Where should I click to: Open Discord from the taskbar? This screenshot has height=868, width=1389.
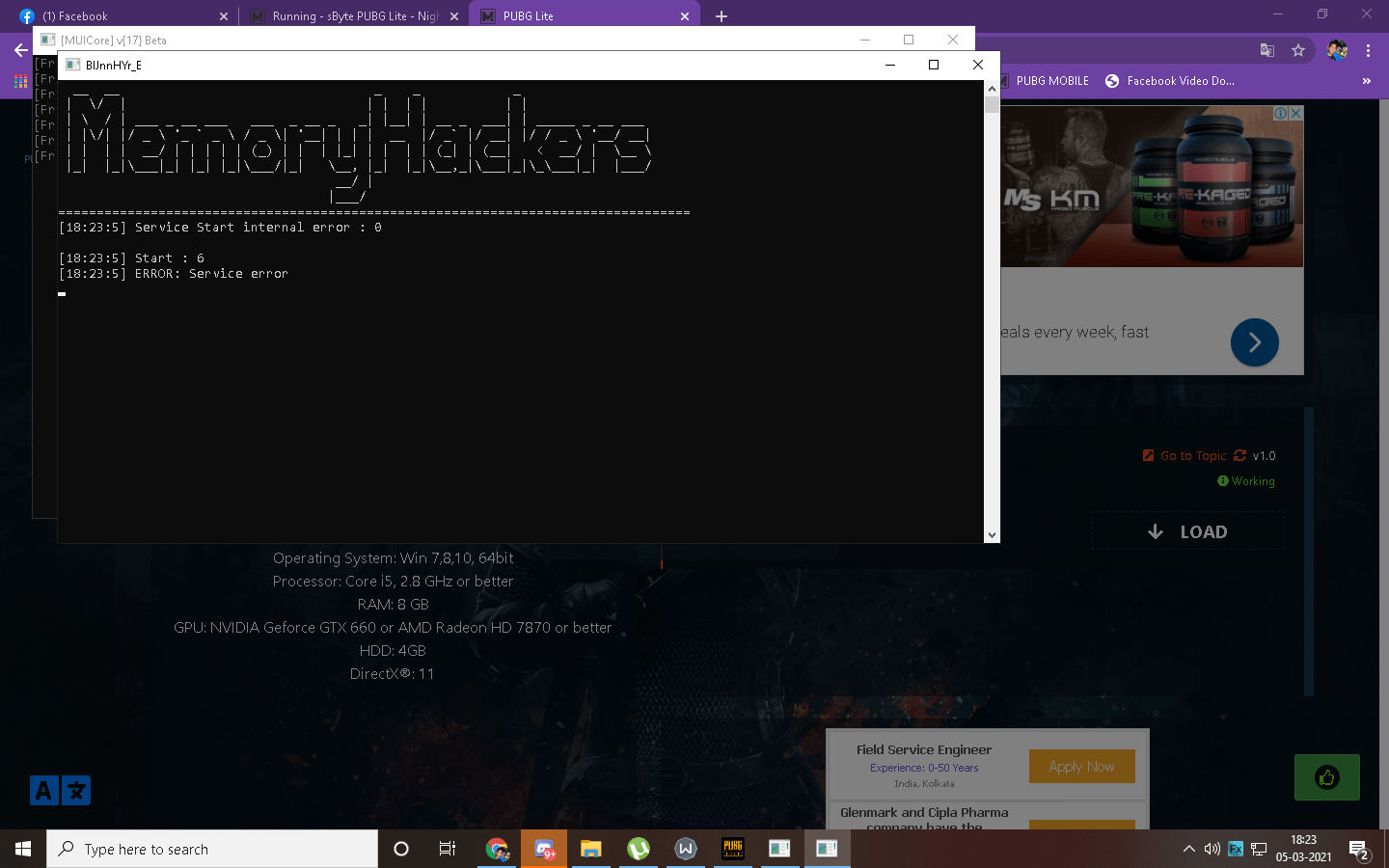[544, 849]
